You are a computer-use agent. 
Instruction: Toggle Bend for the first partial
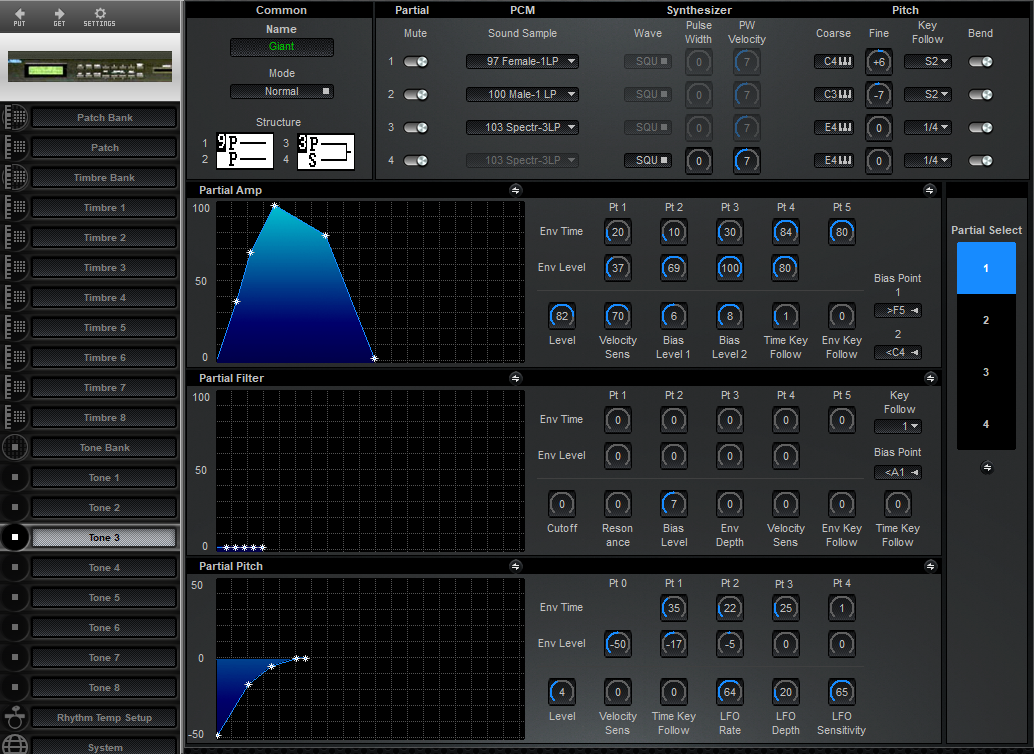(x=980, y=61)
